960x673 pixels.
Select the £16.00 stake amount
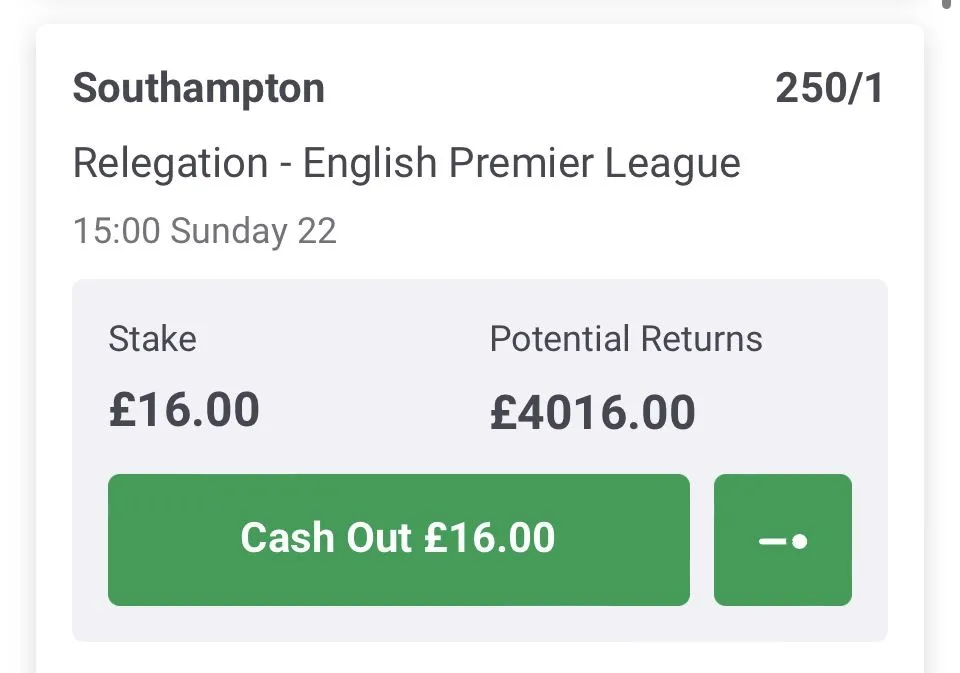point(184,410)
